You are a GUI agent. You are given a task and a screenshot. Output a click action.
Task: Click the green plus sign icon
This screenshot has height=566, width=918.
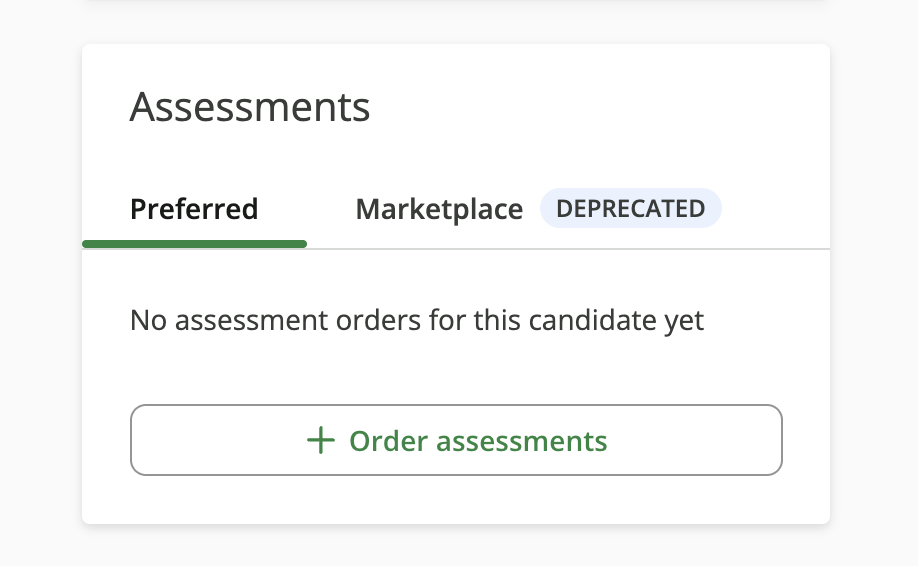click(321, 440)
